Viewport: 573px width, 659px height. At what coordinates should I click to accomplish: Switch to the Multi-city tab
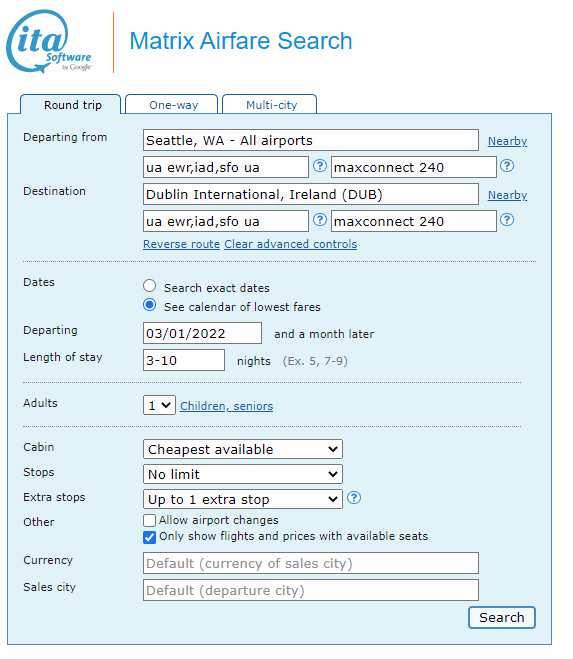click(x=269, y=105)
